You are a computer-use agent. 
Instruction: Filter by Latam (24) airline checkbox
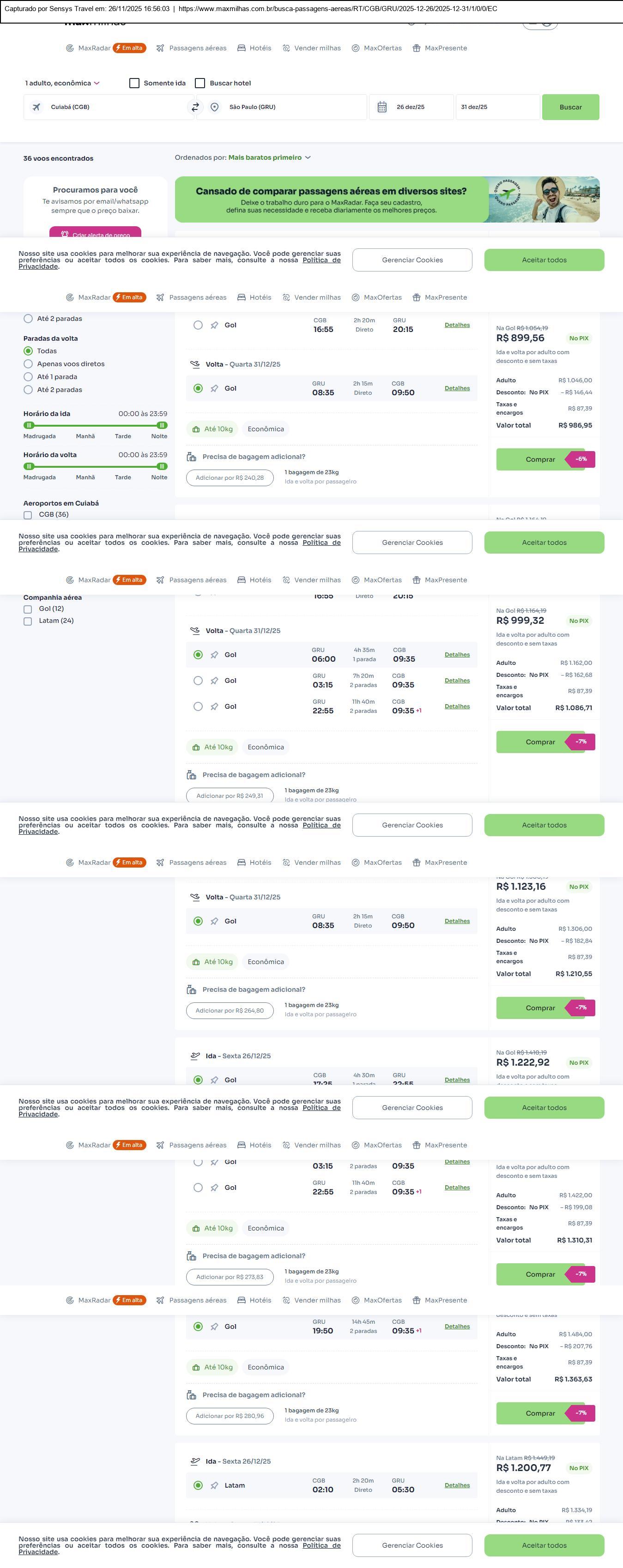coord(27,621)
